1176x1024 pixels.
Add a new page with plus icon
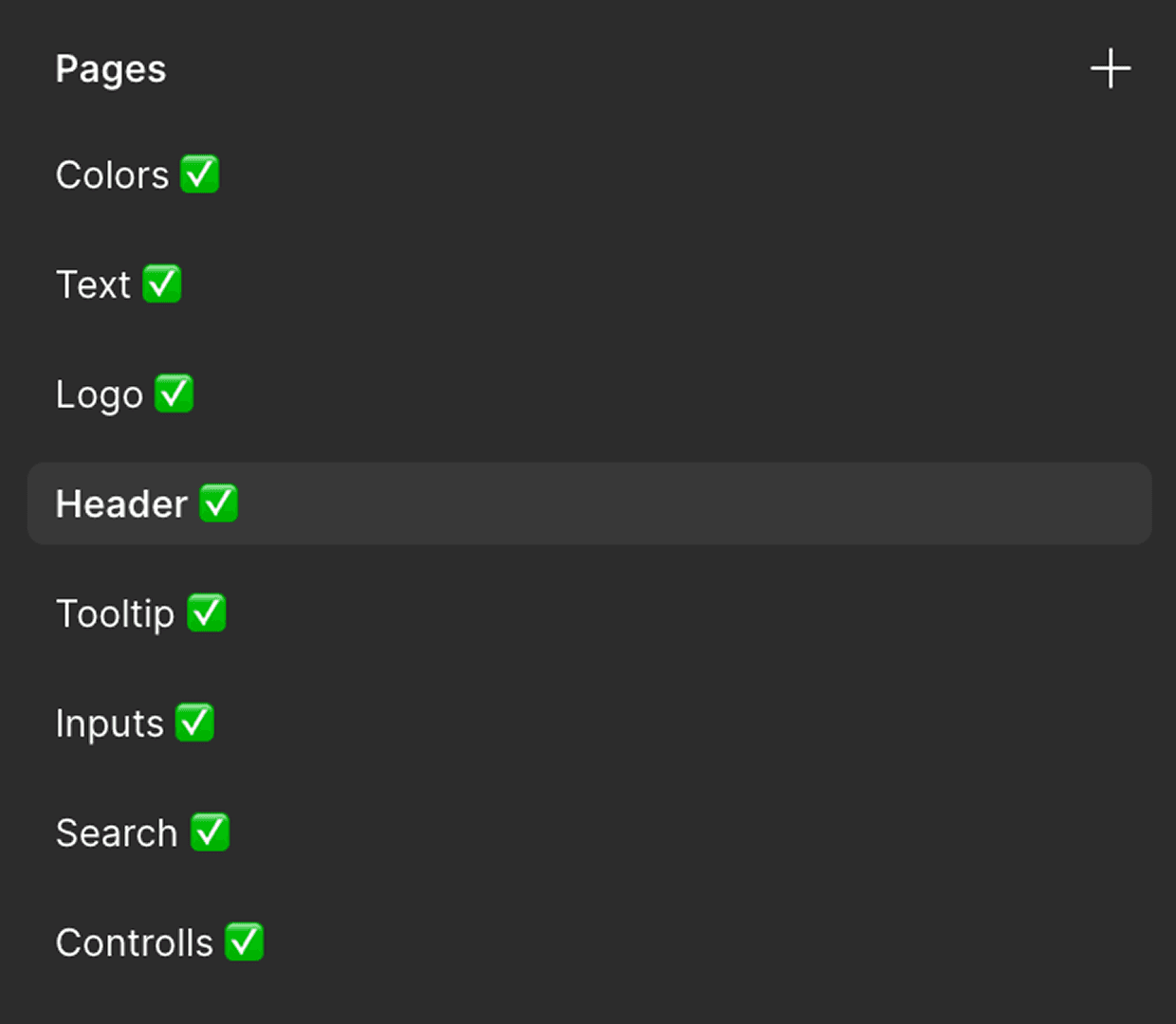1110,69
